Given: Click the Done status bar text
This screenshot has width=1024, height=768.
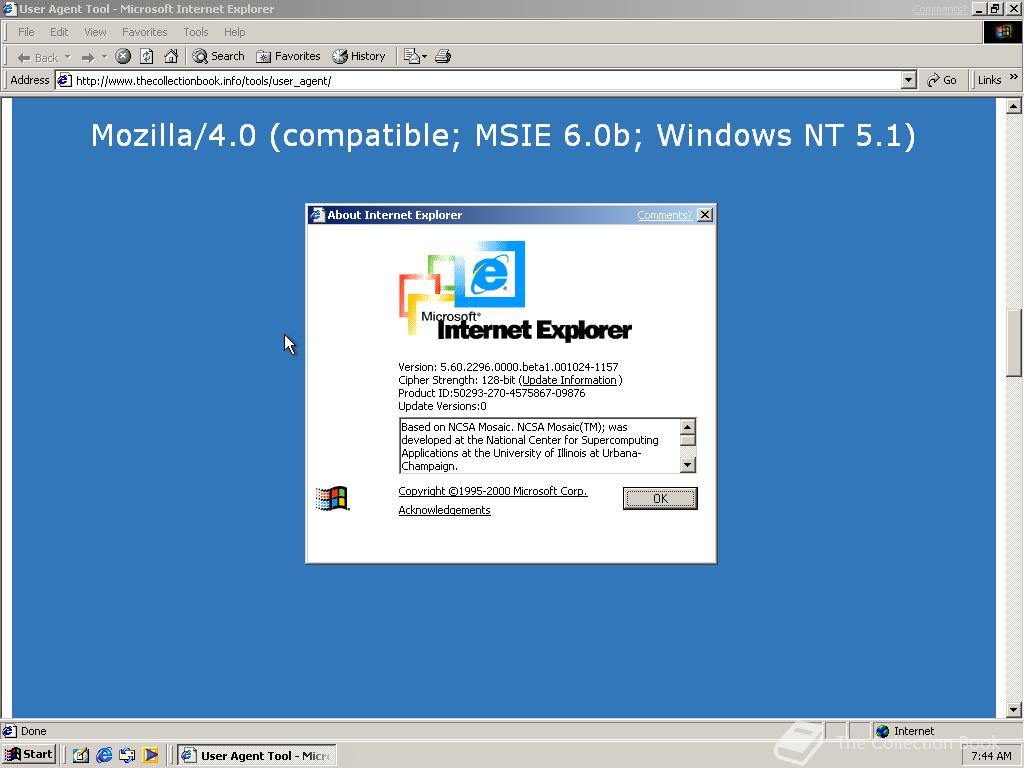Looking at the screenshot, I should 33,731.
